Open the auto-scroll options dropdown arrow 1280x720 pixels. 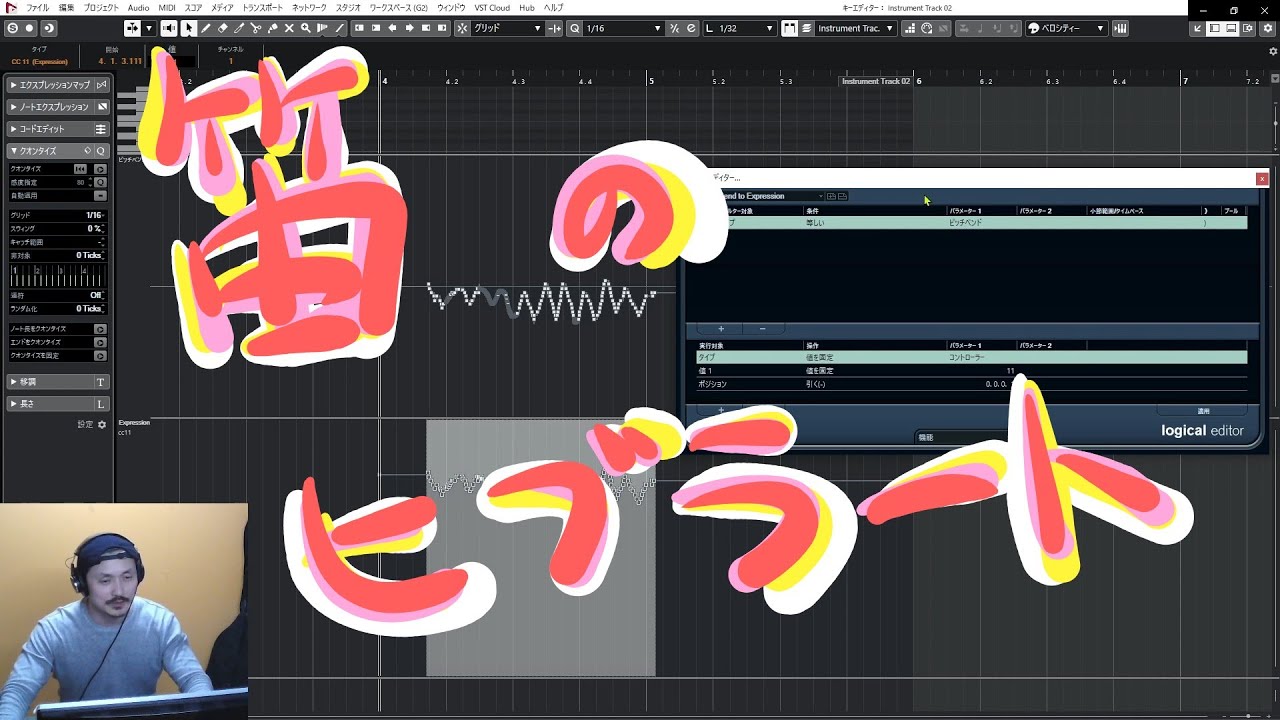point(149,28)
